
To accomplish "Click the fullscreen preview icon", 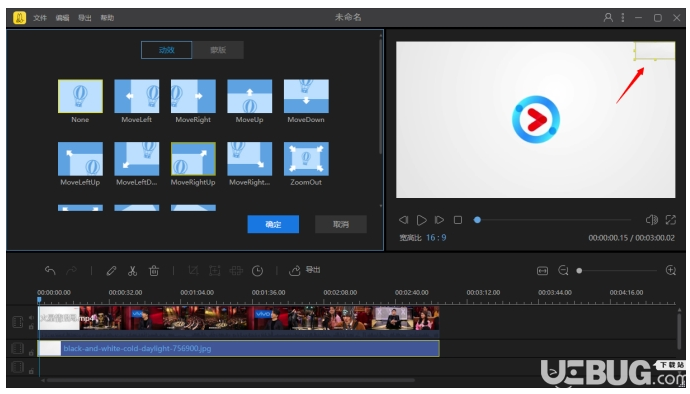I will [x=671, y=220].
